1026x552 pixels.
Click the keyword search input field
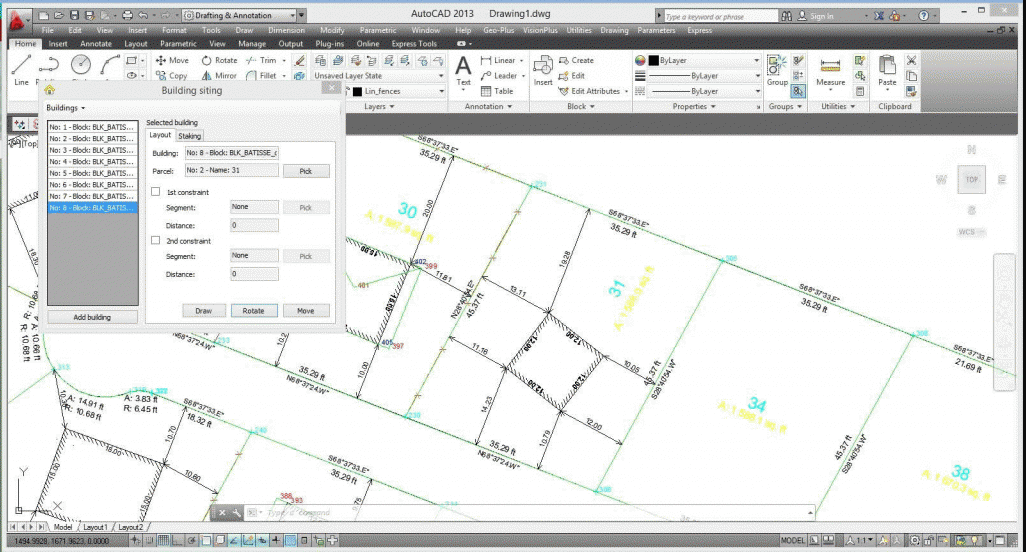[x=720, y=16]
